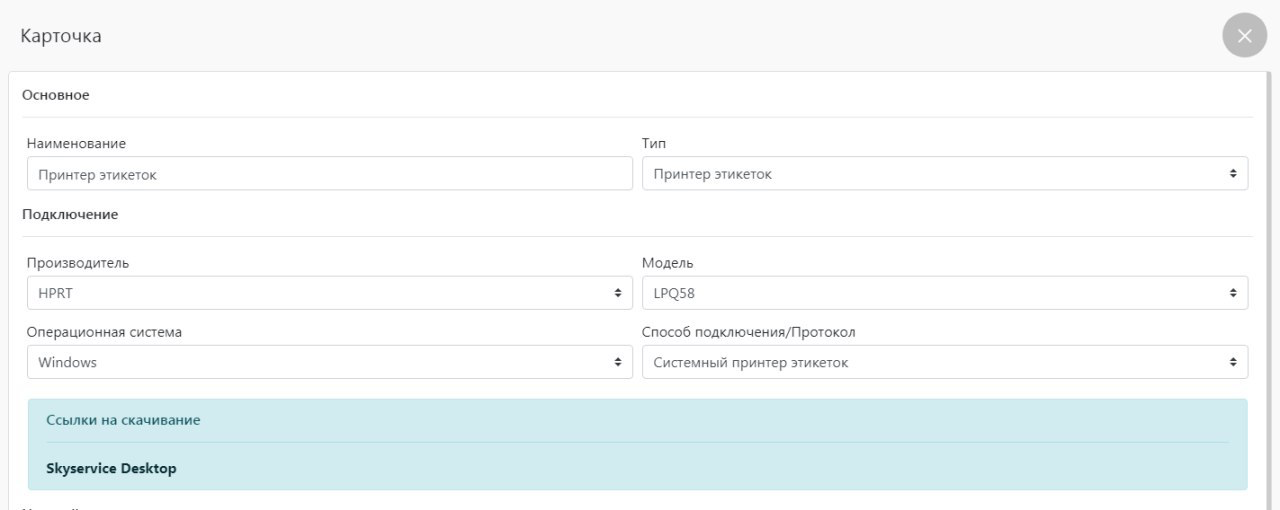Click the up-down arrow icon in the Тип field

click(1233, 174)
